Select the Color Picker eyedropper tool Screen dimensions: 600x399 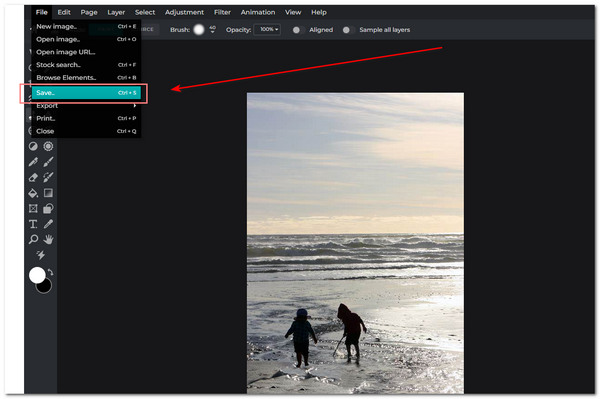pyautogui.click(x=48, y=224)
